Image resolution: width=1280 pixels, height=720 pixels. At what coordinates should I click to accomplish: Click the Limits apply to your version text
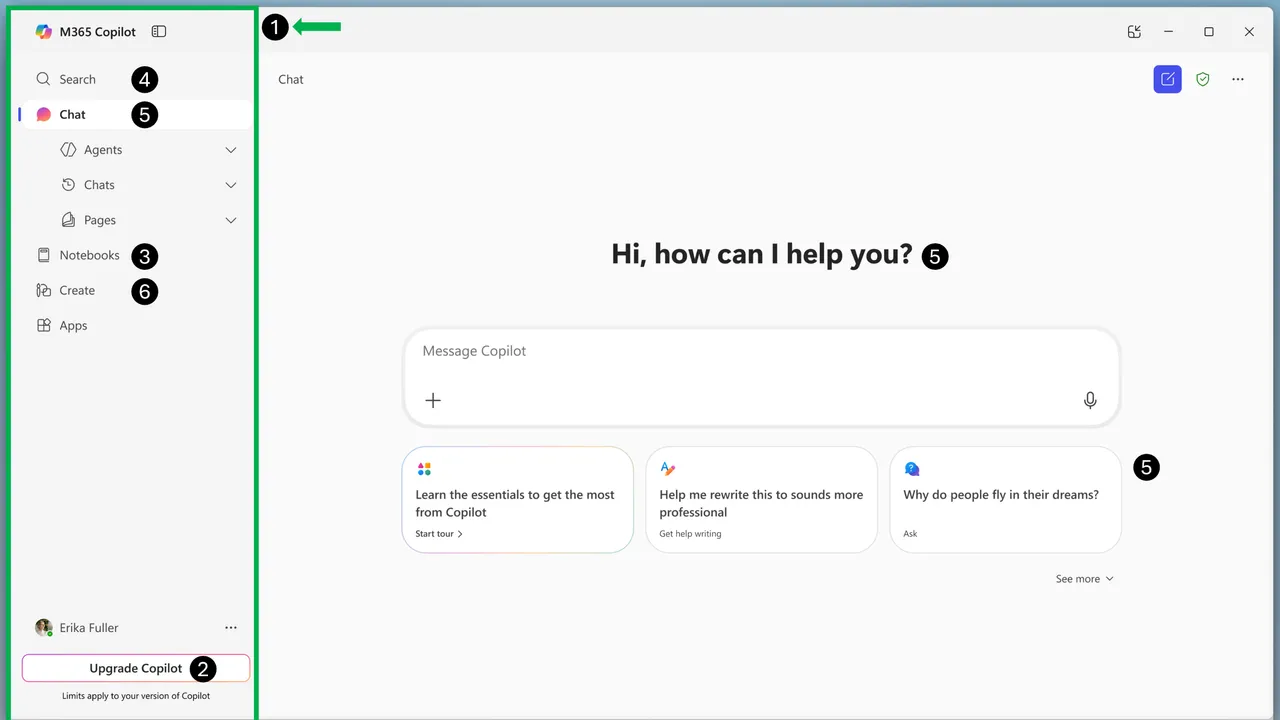(136, 696)
